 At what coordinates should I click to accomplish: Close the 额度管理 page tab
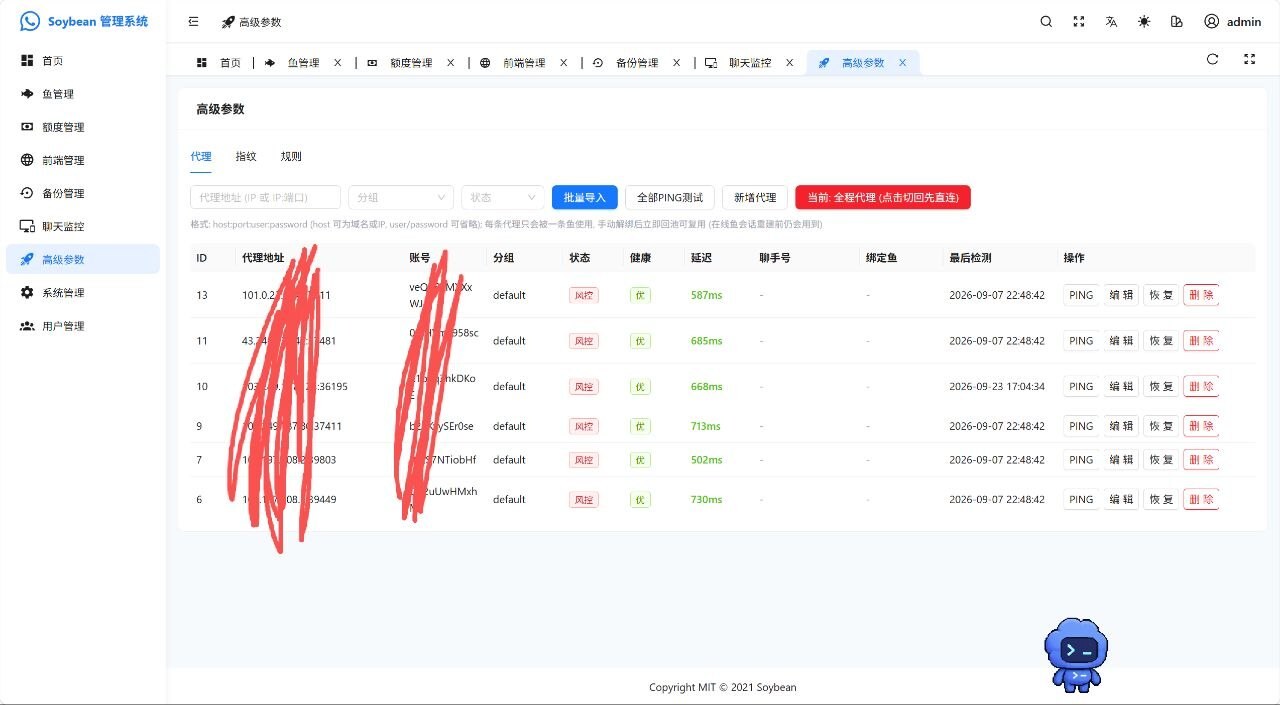tap(450, 63)
